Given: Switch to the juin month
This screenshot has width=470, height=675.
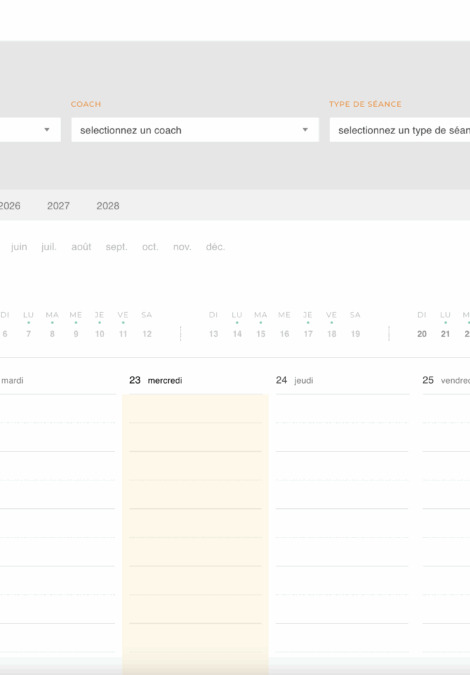Looking at the screenshot, I should 19,247.
